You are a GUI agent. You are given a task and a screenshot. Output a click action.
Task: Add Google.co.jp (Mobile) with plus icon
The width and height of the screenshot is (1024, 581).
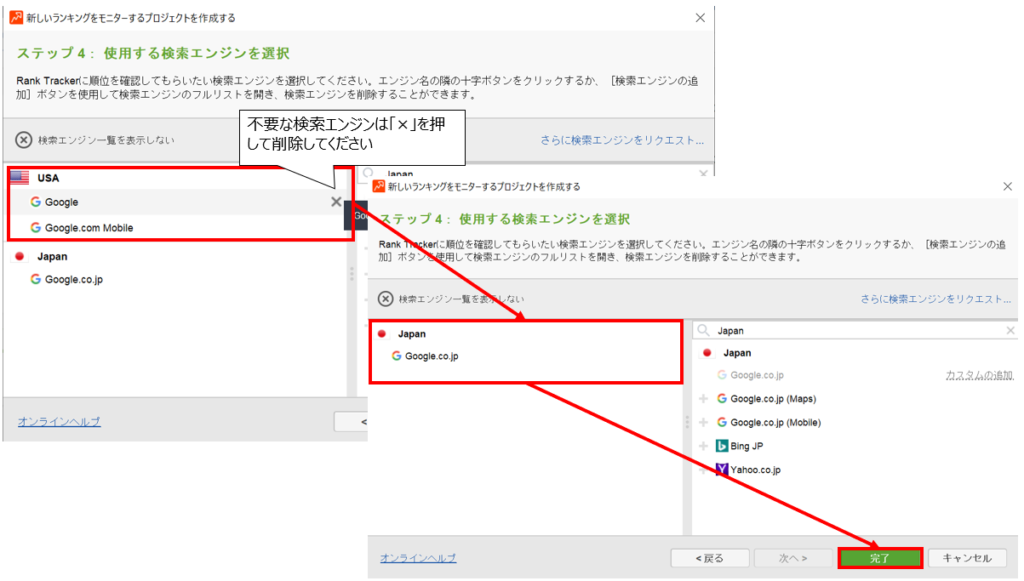[703, 422]
